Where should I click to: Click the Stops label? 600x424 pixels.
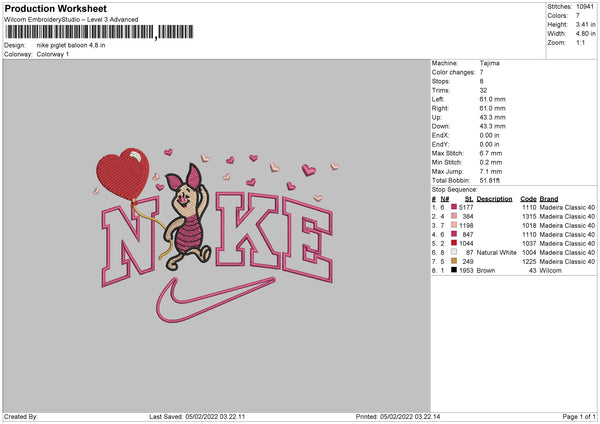click(441, 82)
